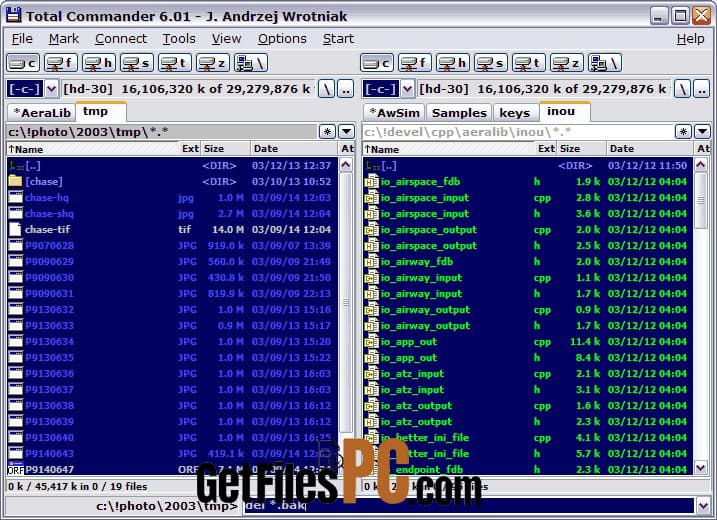Sort left panel by Ext column
This screenshot has height=520, width=717.
point(190,149)
